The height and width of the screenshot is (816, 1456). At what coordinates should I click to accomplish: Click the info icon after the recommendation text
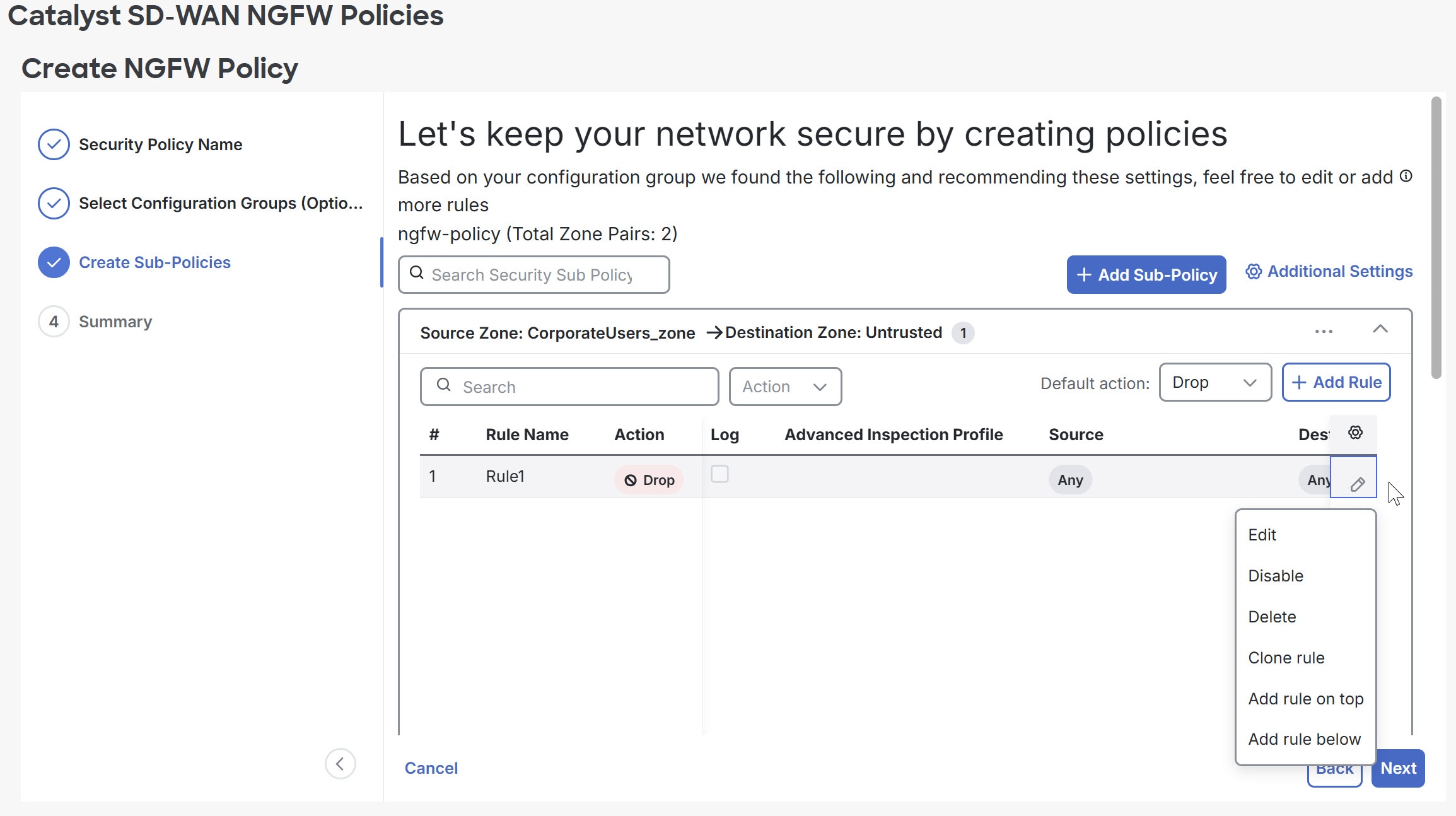[1406, 176]
